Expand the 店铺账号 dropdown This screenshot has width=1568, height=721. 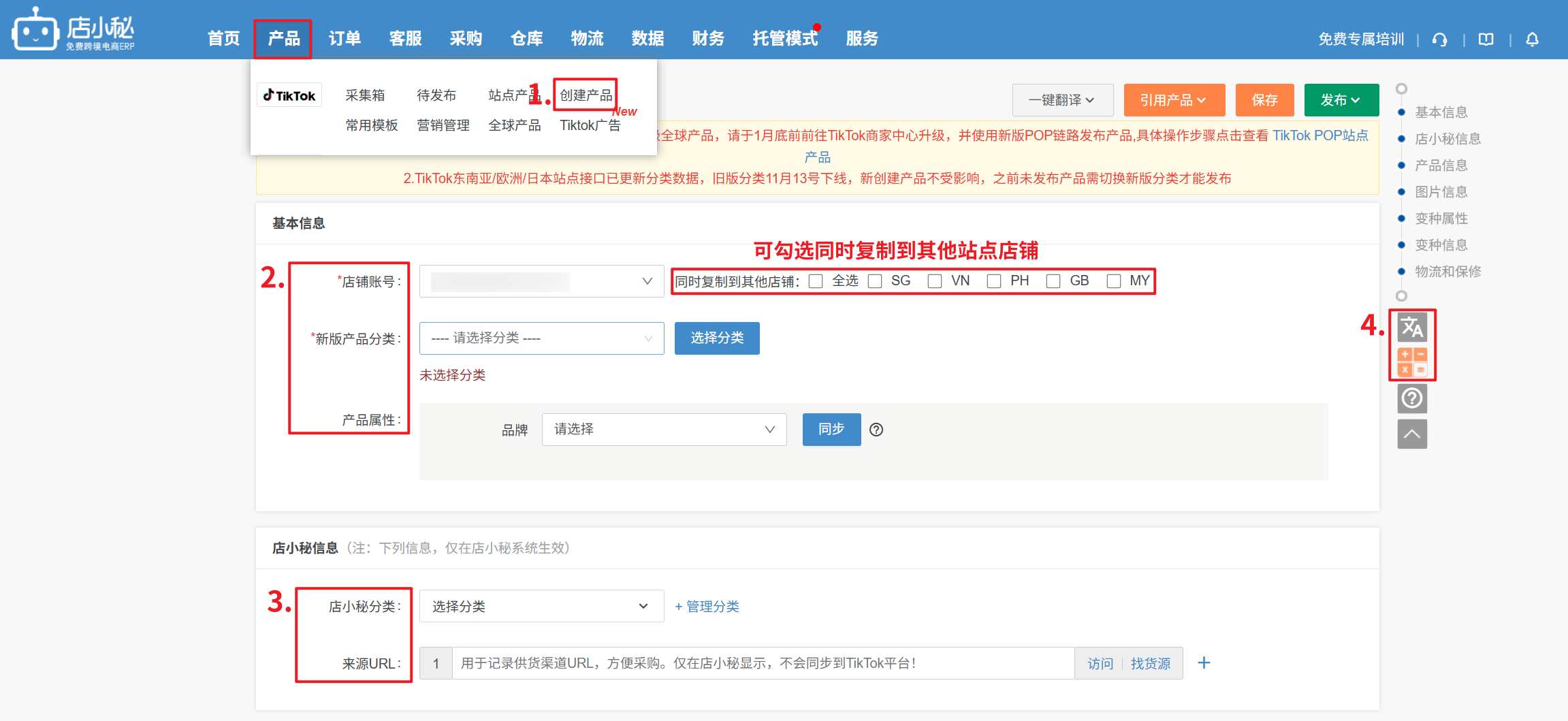pos(541,281)
